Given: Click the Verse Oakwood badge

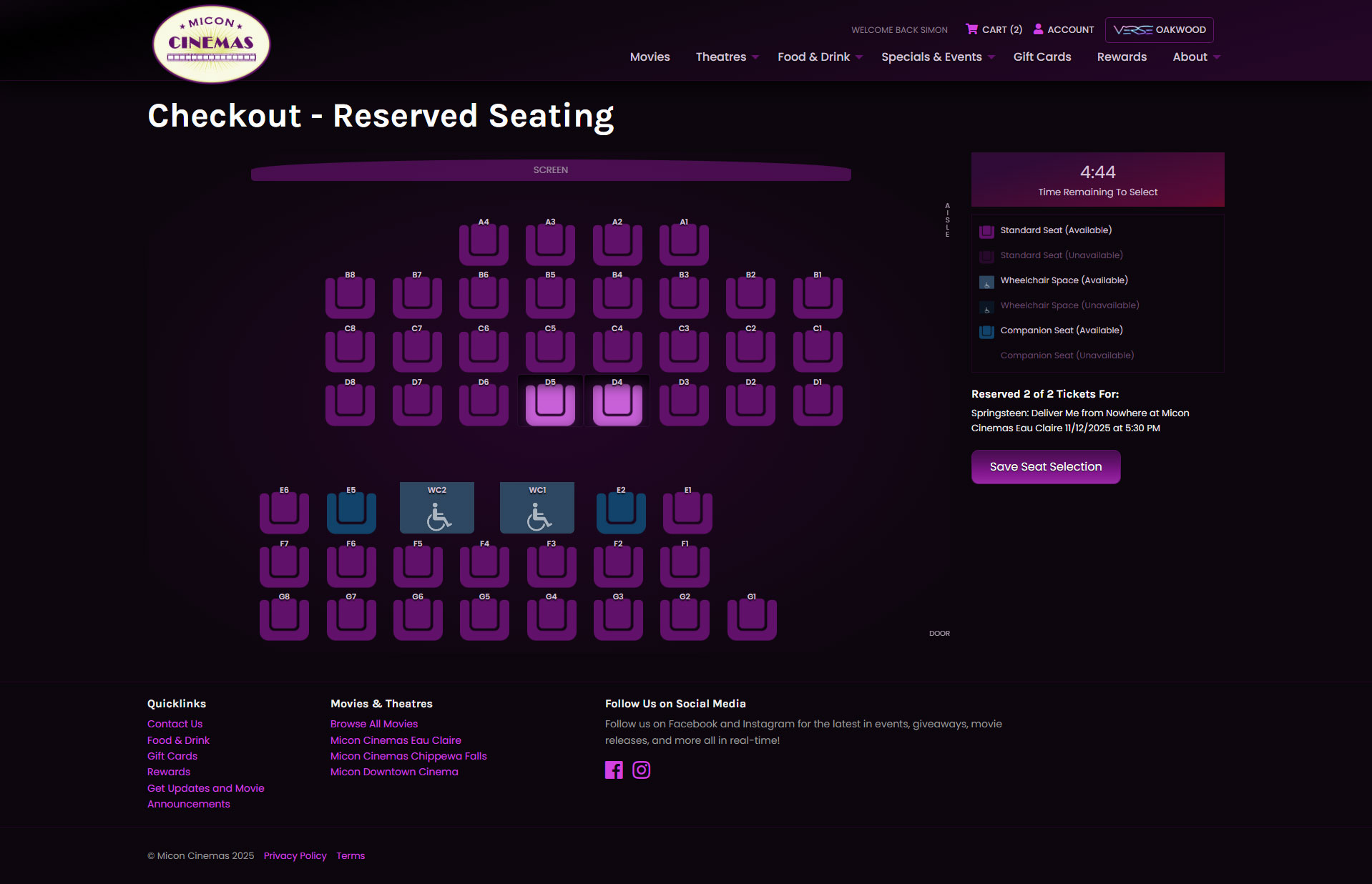Looking at the screenshot, I should pos(1159,30).
